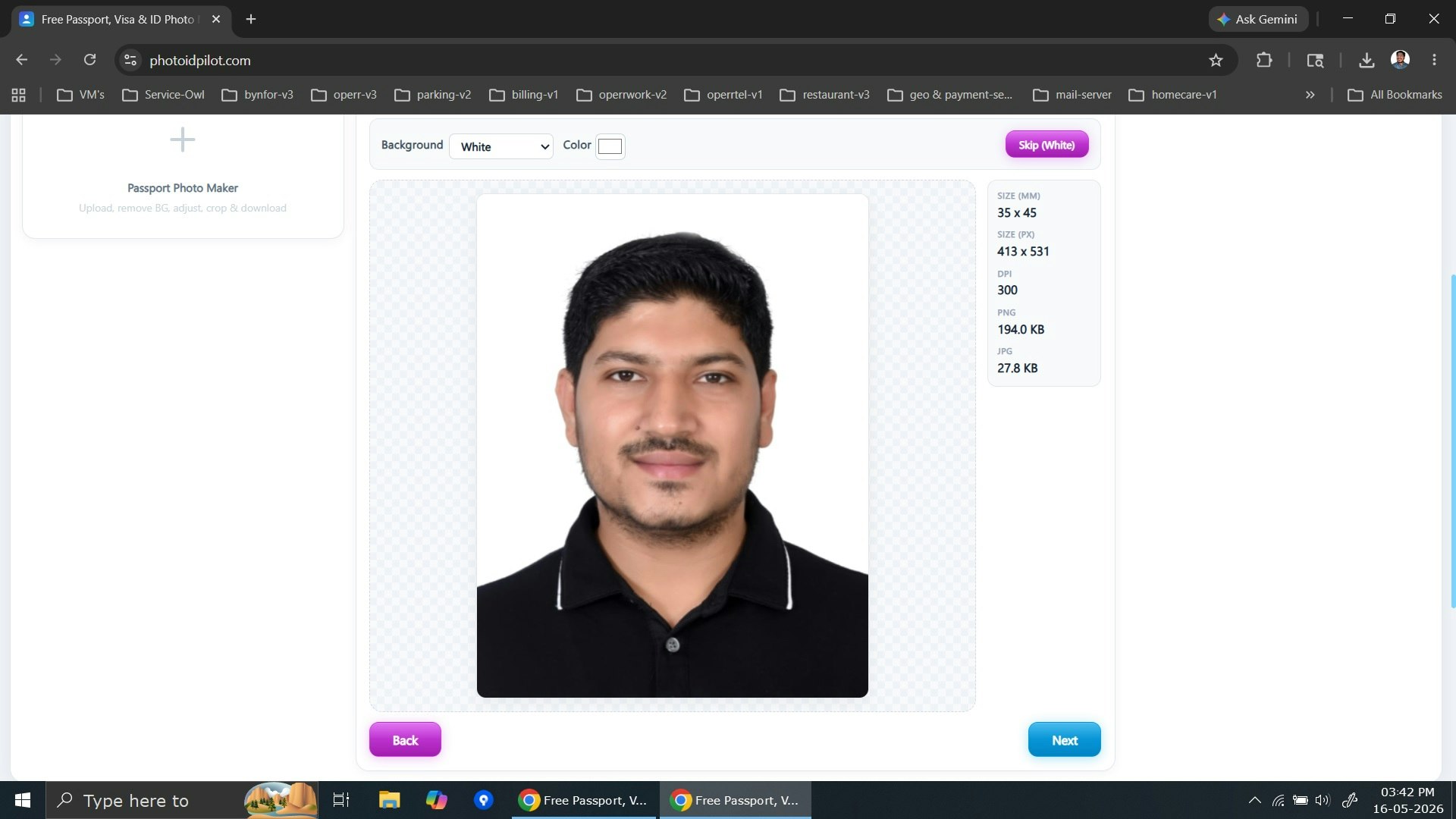1456x819 pixels.
Task: Click the Next button
Action: click(x=1064, y=739)
